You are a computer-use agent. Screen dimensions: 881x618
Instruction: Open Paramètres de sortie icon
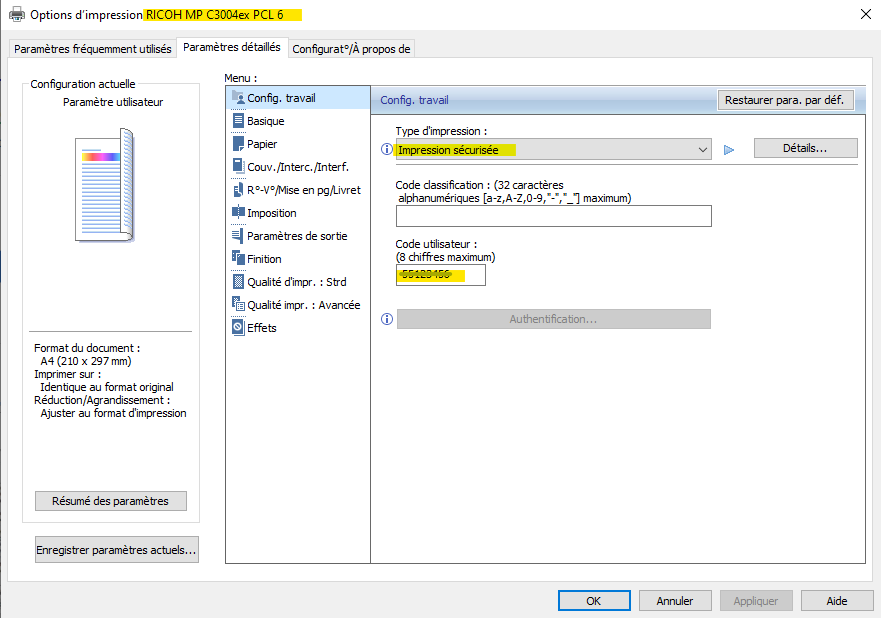pyautogui.click(x=238, y=236)
